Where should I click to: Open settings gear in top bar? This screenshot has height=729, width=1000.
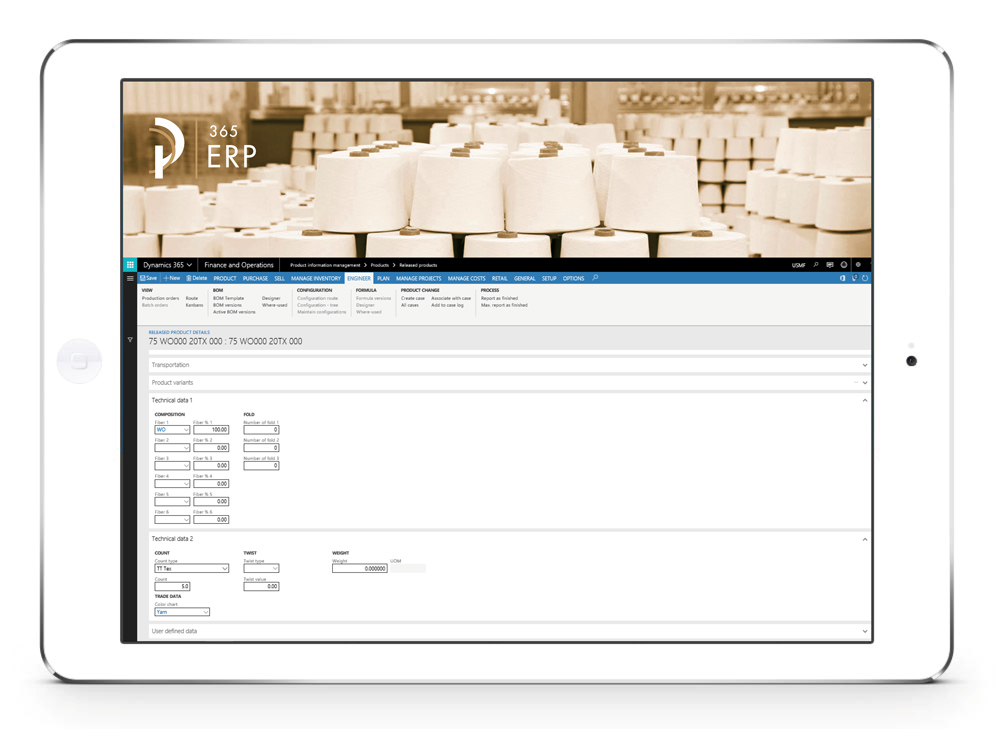(858, 265)
